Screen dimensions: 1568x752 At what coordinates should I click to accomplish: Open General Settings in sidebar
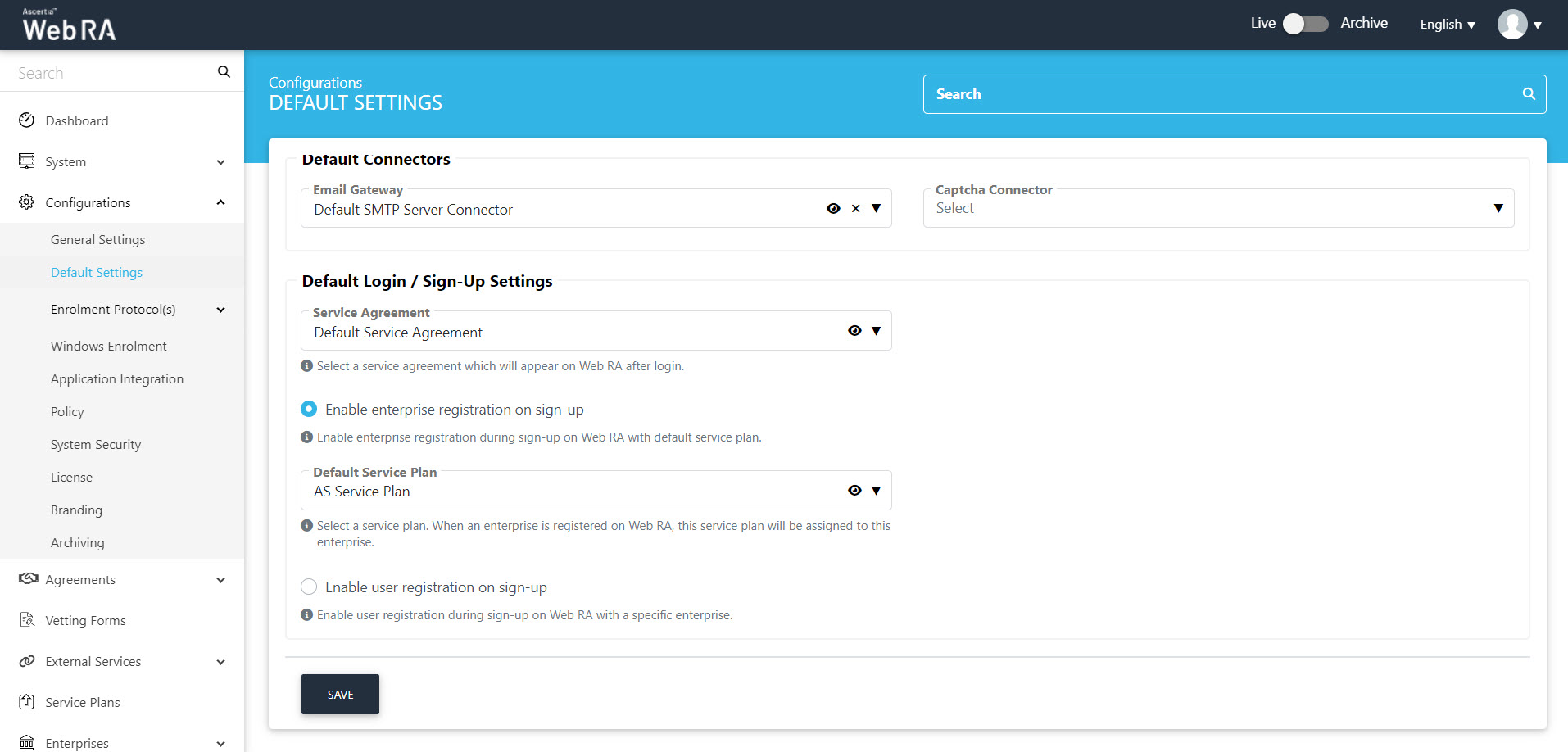click(97, 239)
